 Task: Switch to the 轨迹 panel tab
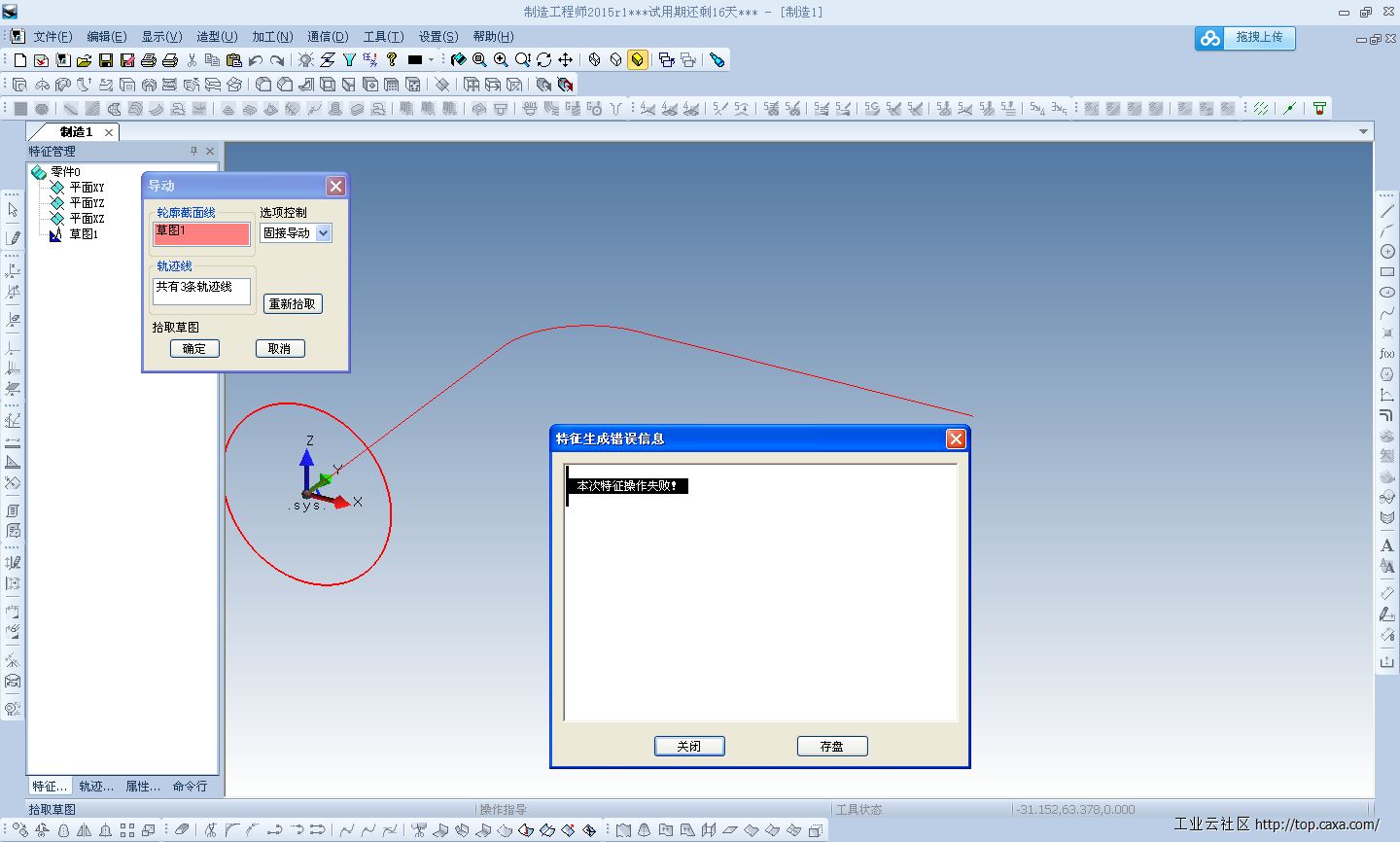(96, 786)
